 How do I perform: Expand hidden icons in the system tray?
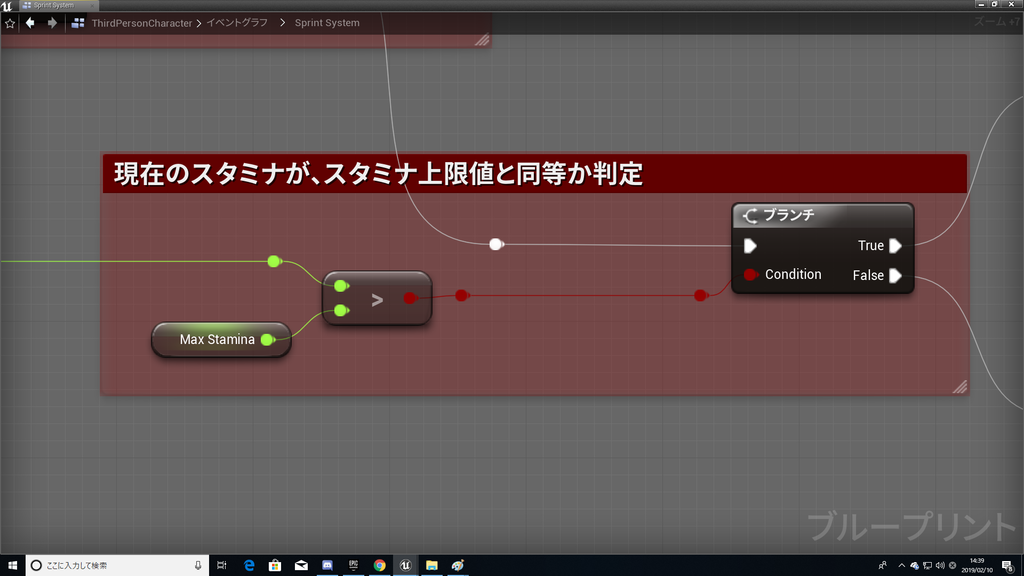pos(901,566)
